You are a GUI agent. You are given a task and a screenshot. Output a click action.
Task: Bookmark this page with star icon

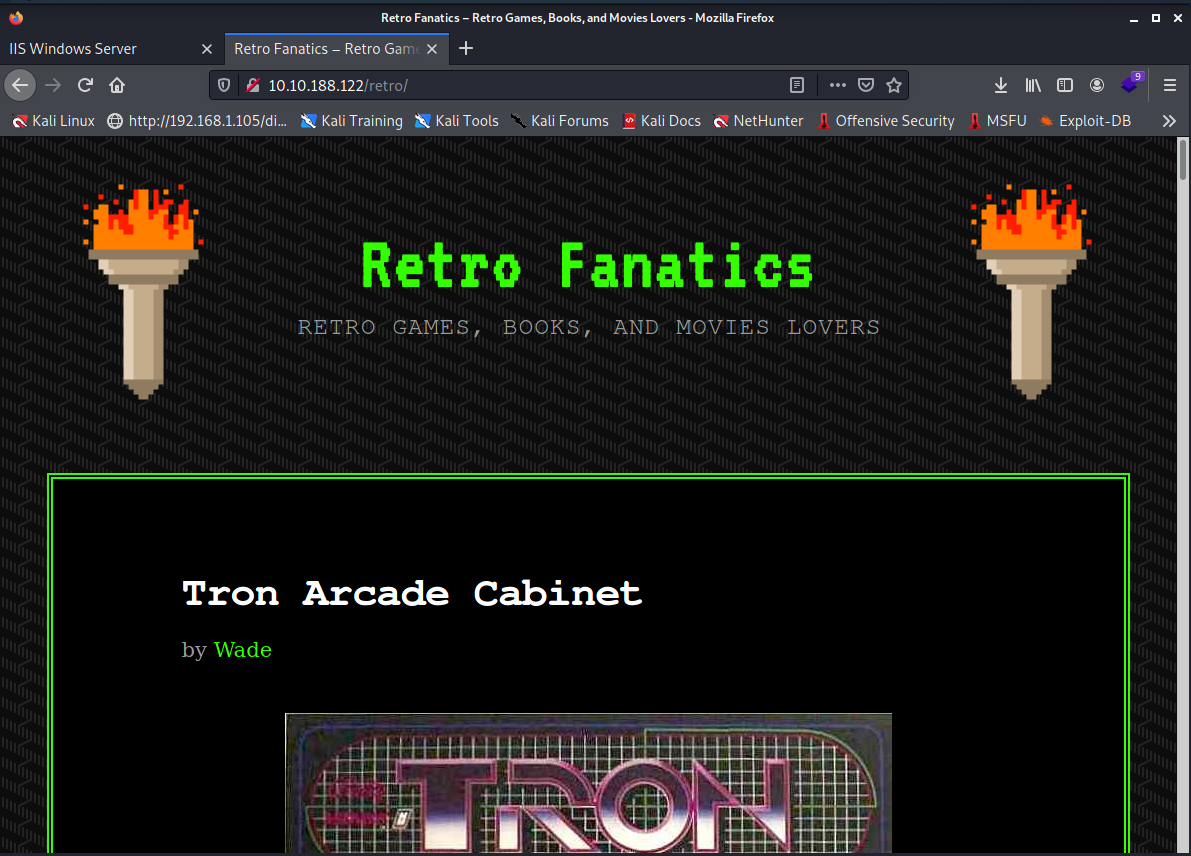(894, 85)
